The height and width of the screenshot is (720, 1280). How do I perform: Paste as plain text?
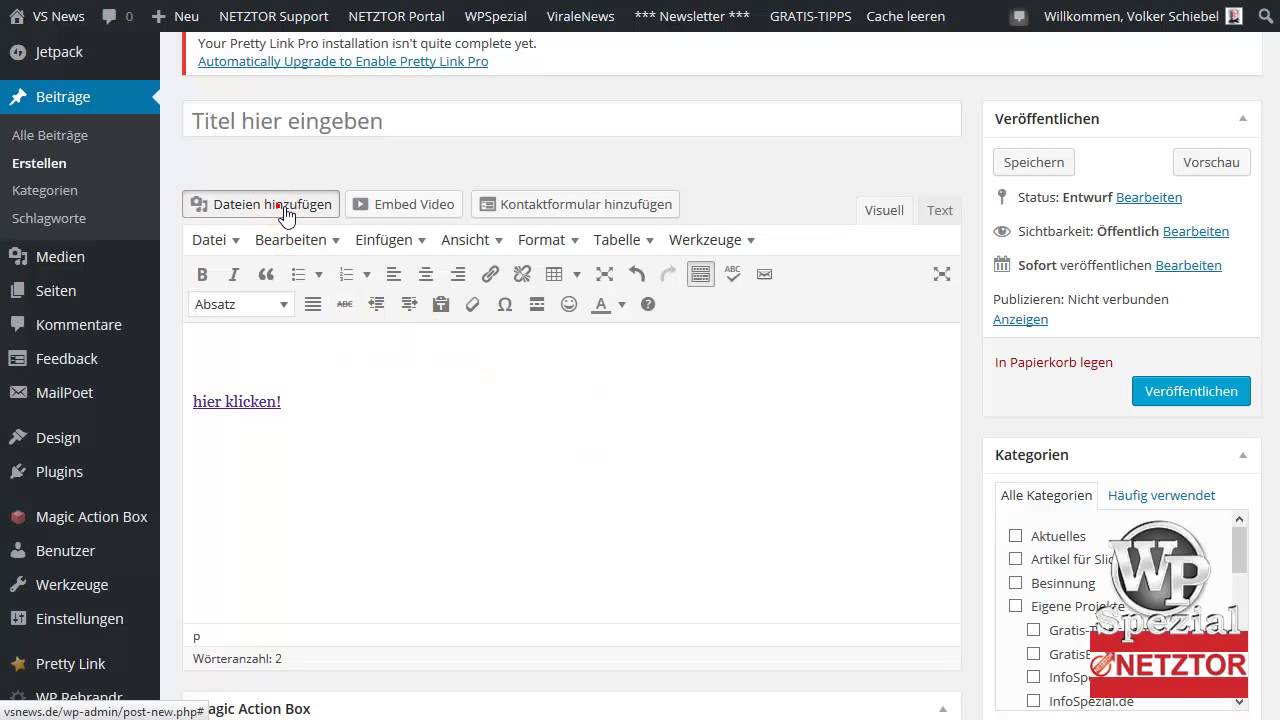[441, 304]
